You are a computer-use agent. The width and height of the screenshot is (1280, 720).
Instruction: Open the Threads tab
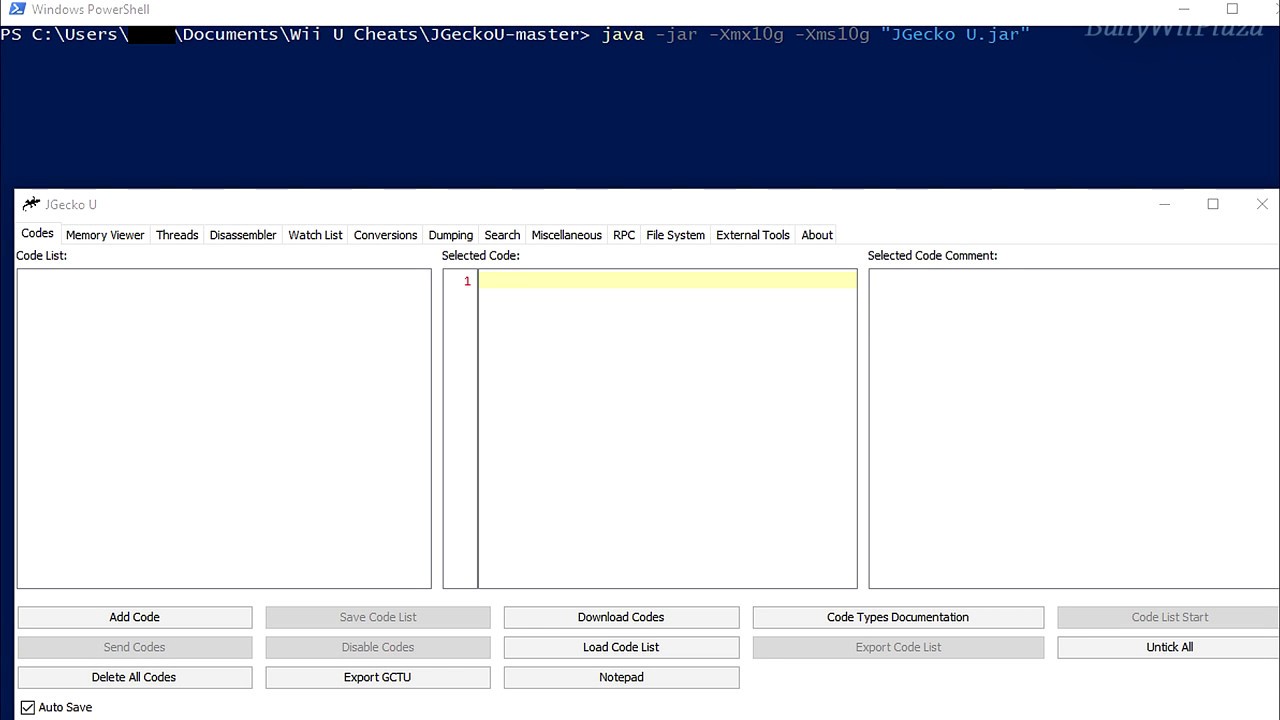point(177,235)
